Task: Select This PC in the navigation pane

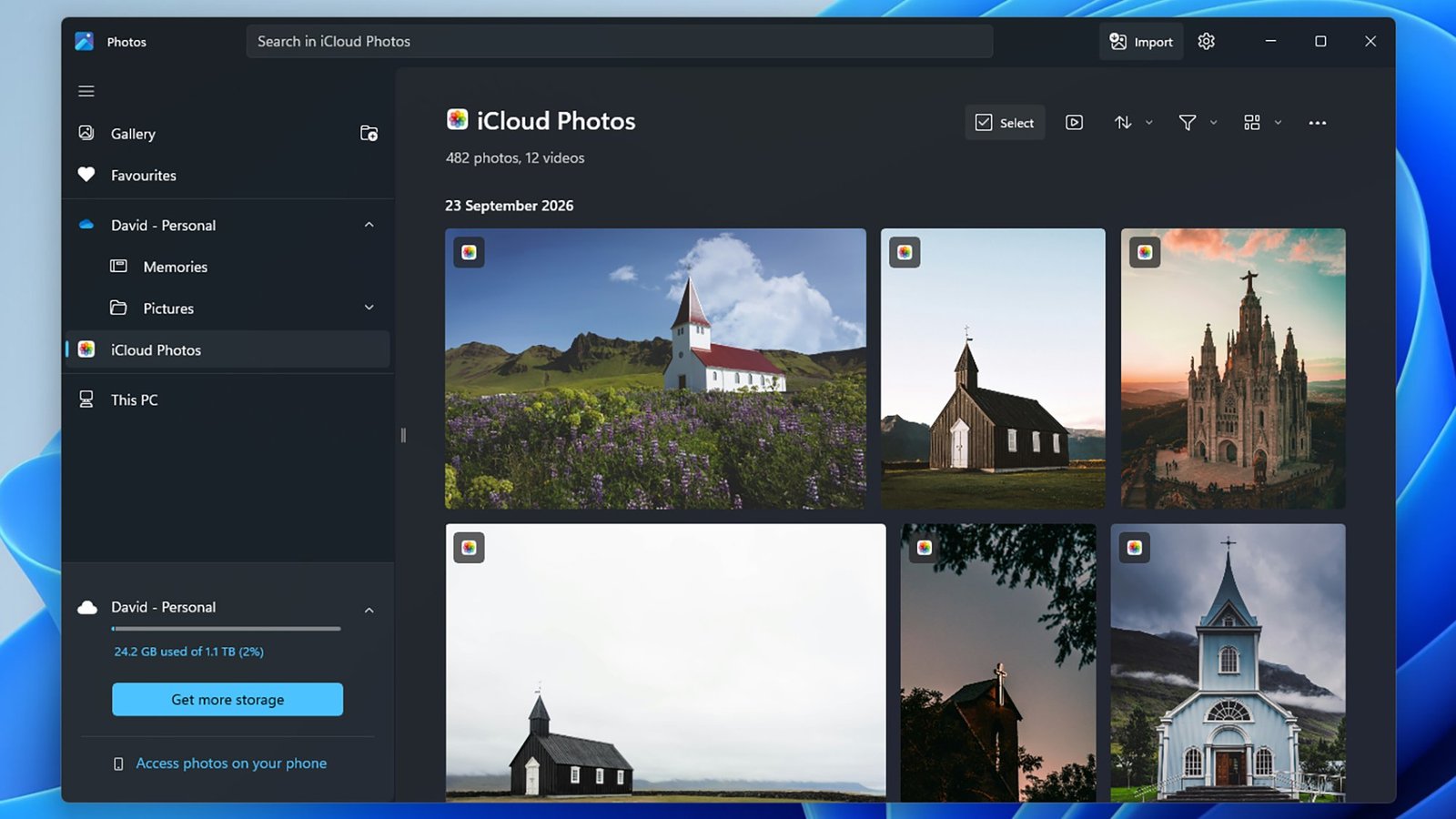Action: (x=227, y=399)
